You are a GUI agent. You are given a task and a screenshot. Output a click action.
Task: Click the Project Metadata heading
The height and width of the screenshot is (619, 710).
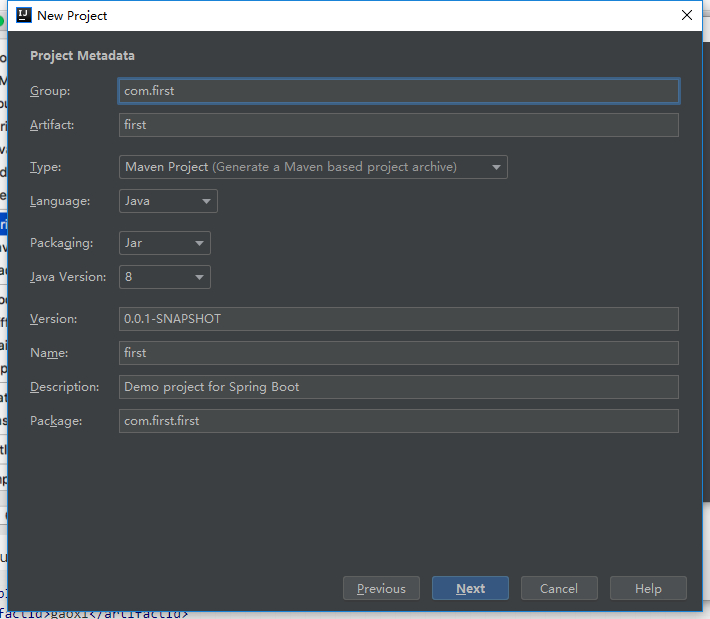(x=82, y=56)
